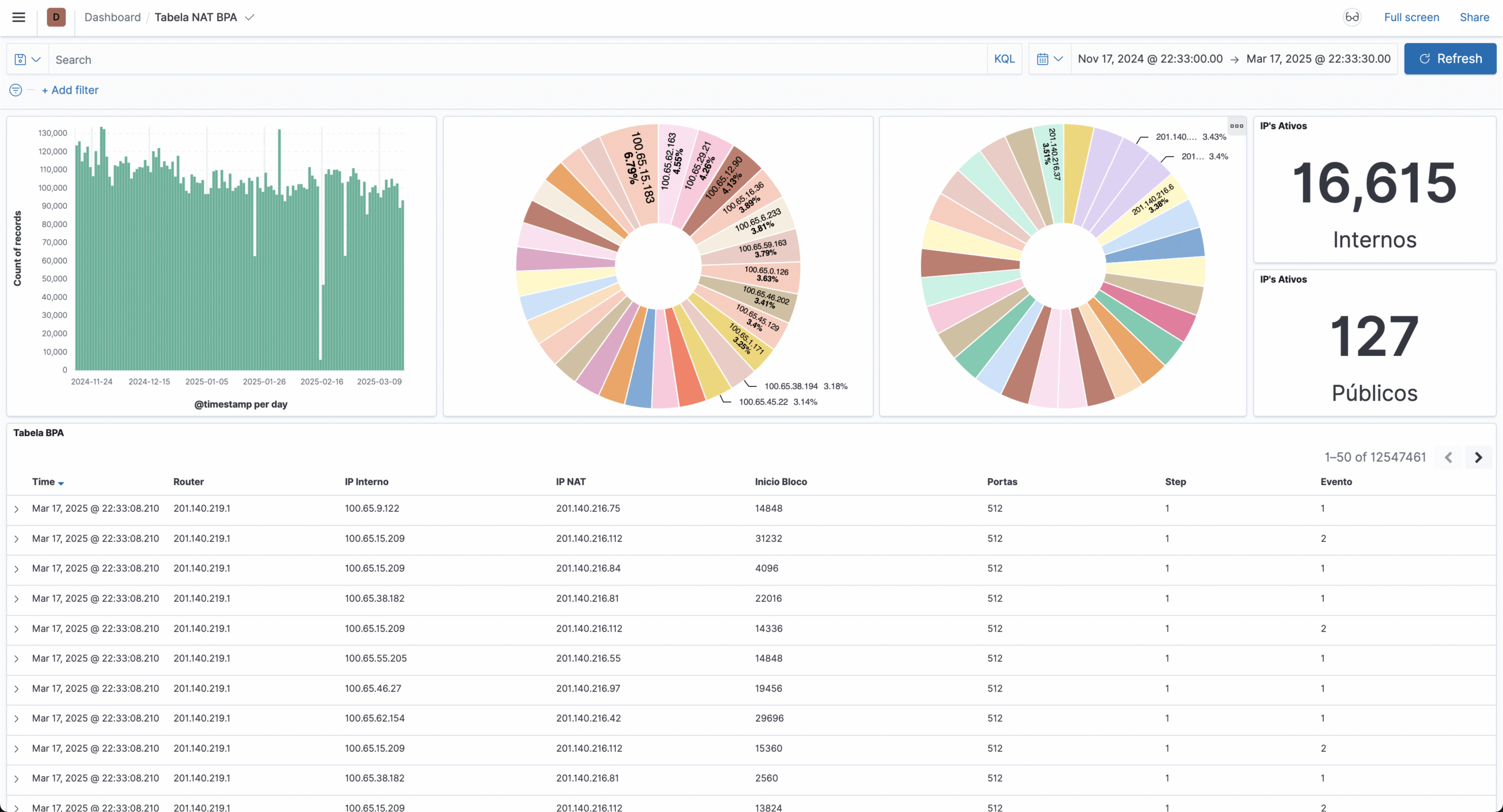Expand row with IP Interno 100.65.55.205

pyautogui.click(x=16, y=659)
